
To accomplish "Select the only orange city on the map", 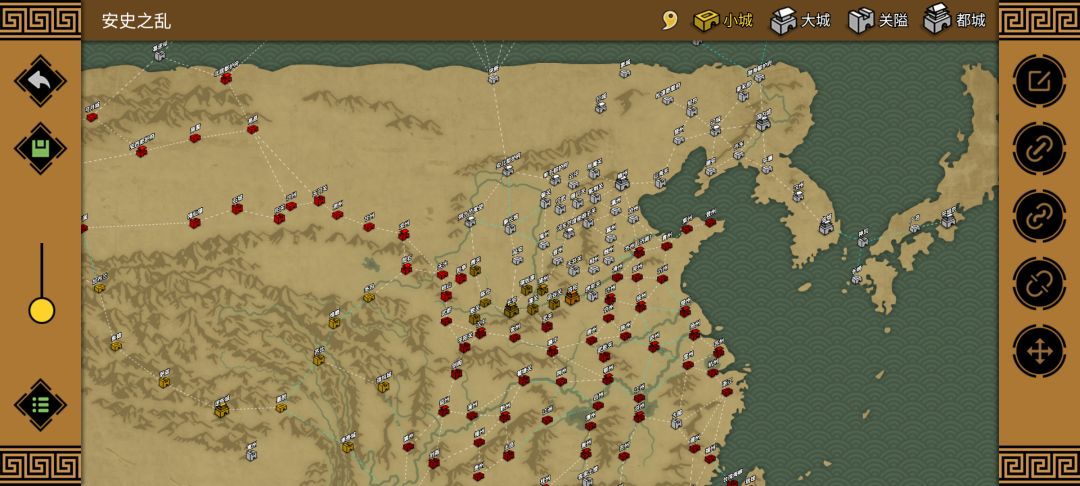I will pyautogui.click(x=572, y=297).
